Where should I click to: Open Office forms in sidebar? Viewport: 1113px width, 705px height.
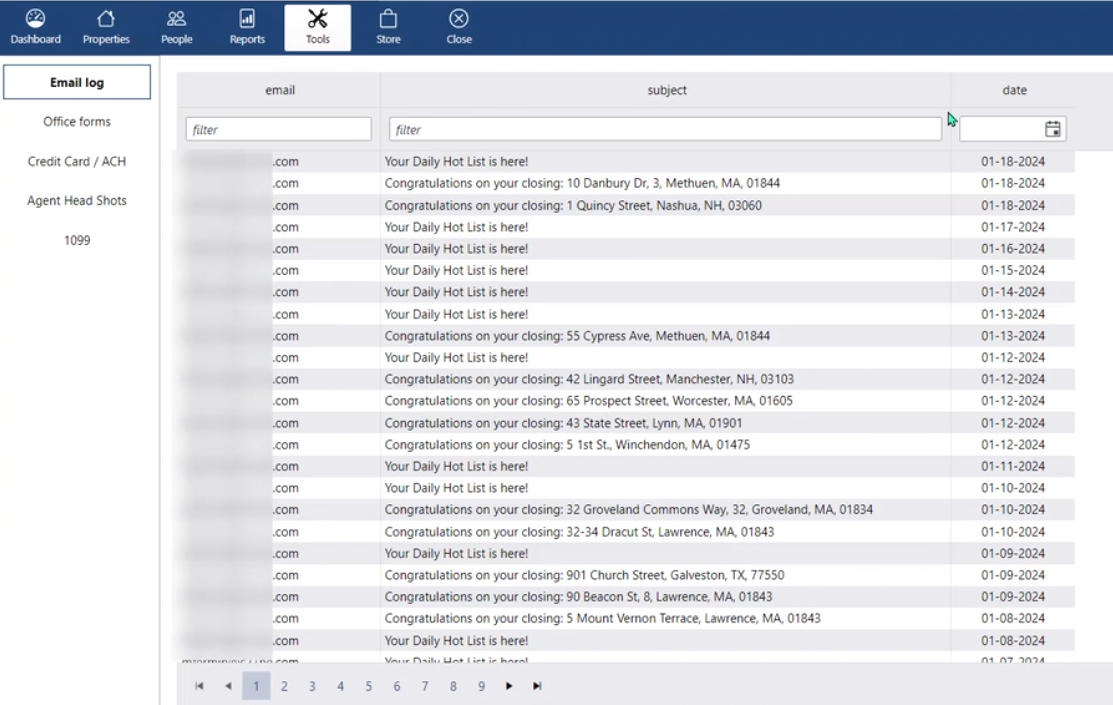point(77,121)
